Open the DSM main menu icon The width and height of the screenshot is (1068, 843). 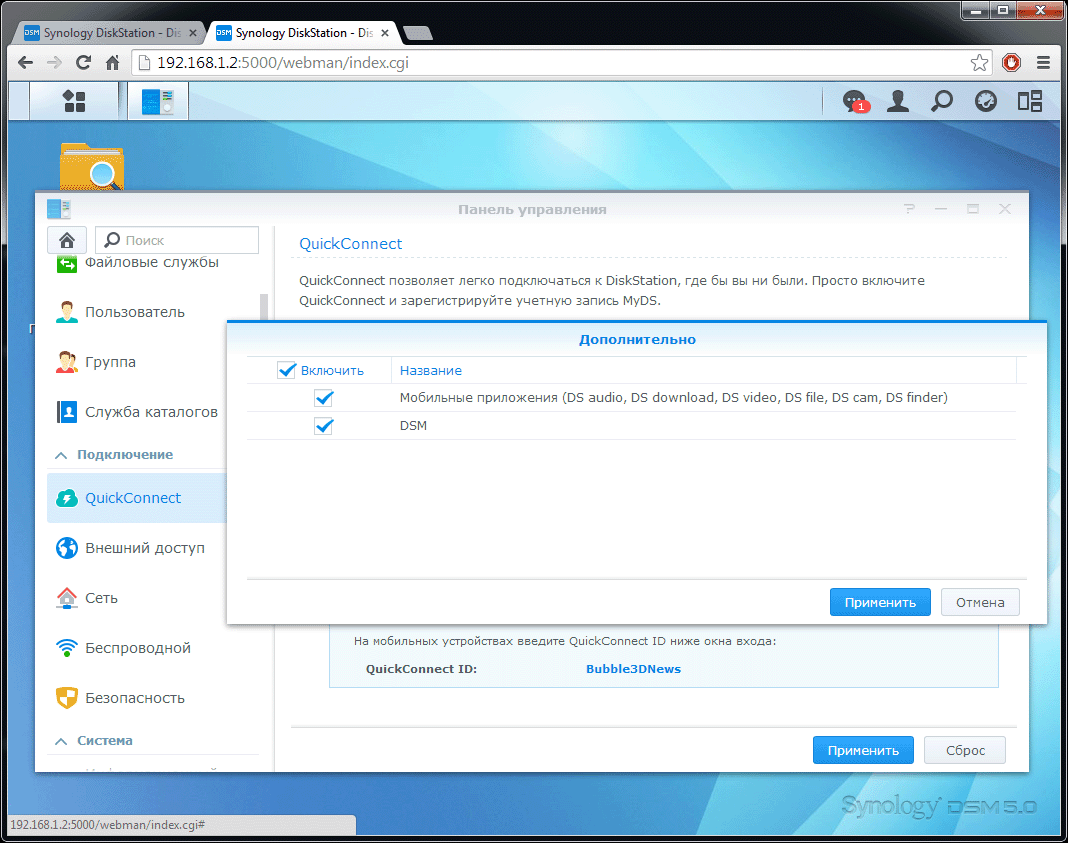tap(74, 101)
